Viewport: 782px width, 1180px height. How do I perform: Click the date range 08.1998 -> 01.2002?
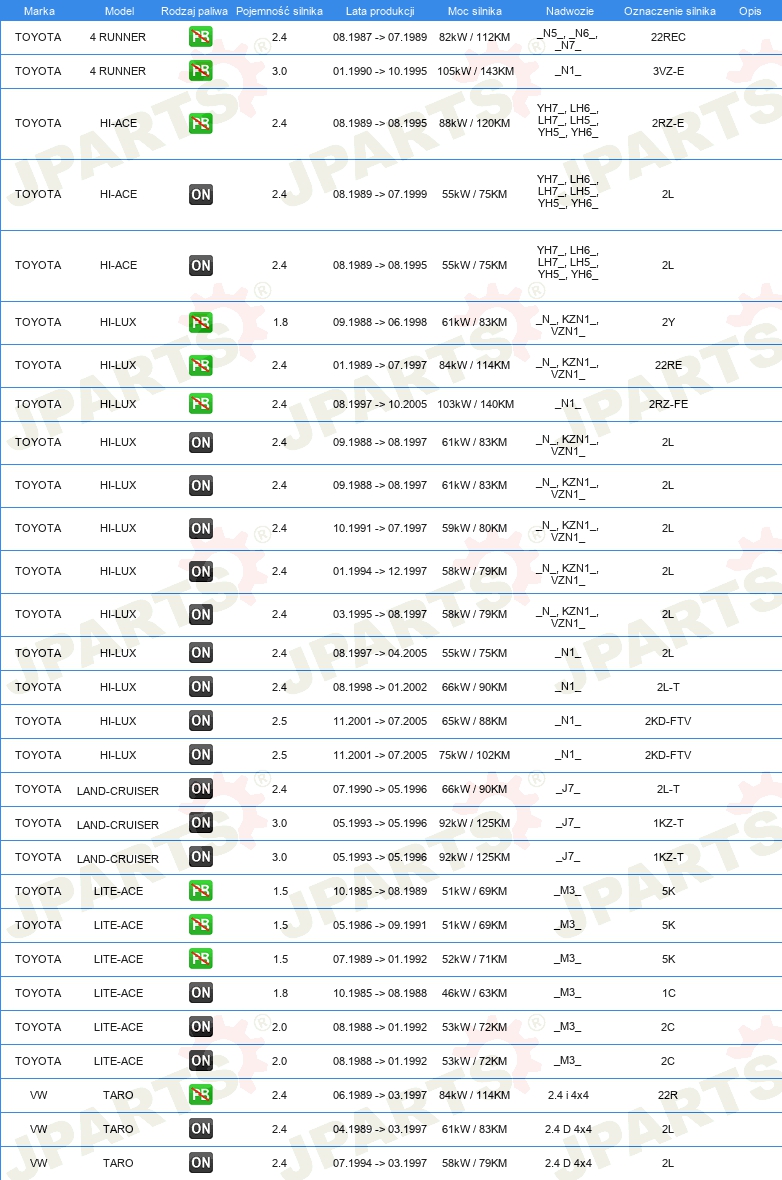click(x=380, y=687)
